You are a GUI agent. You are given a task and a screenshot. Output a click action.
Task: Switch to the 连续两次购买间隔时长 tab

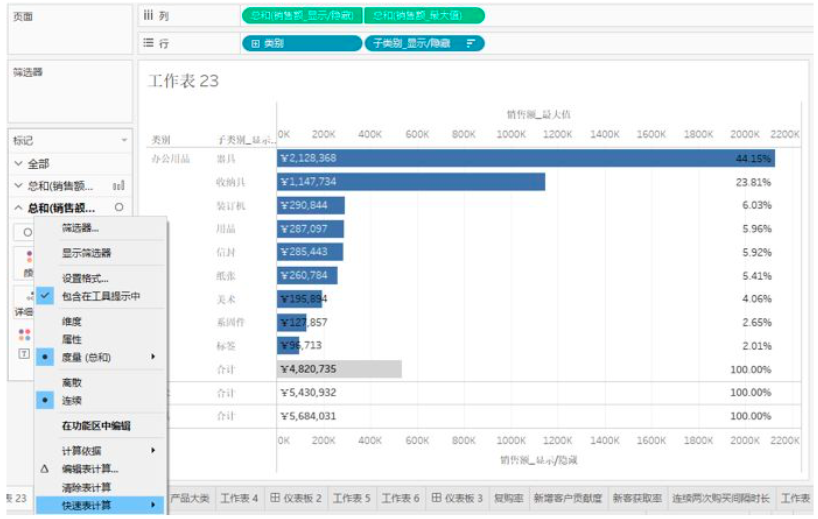(721, 498)
